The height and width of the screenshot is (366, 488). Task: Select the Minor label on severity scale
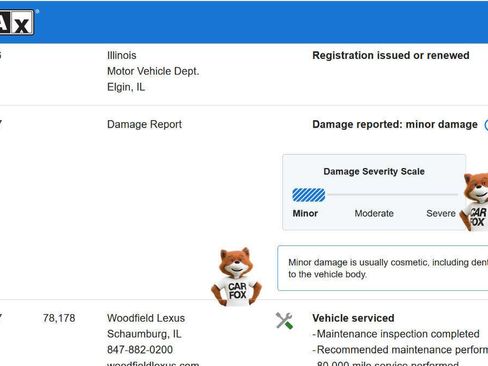tap(305, 213)
